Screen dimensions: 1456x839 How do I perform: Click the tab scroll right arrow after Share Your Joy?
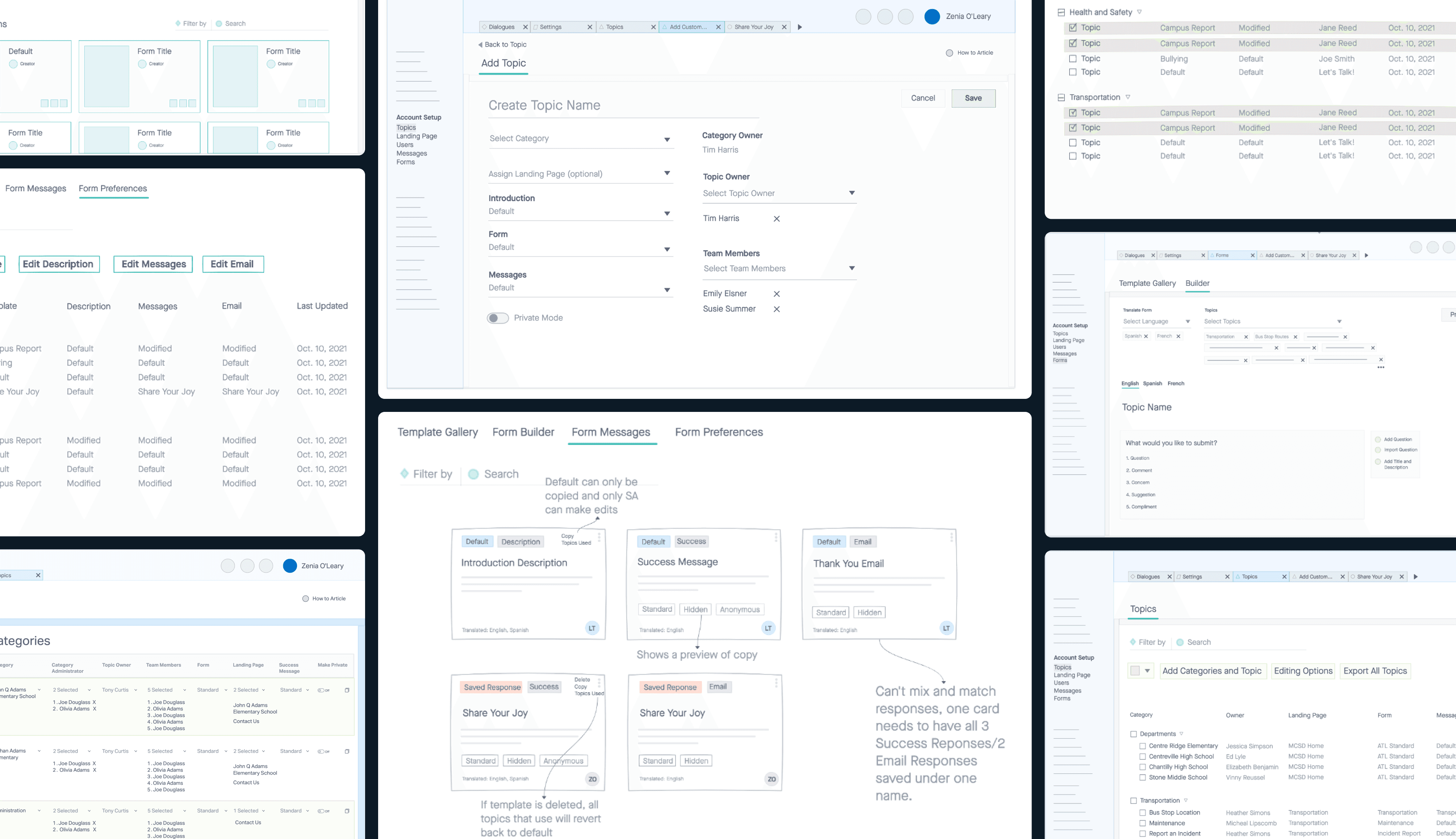point(799,27)
